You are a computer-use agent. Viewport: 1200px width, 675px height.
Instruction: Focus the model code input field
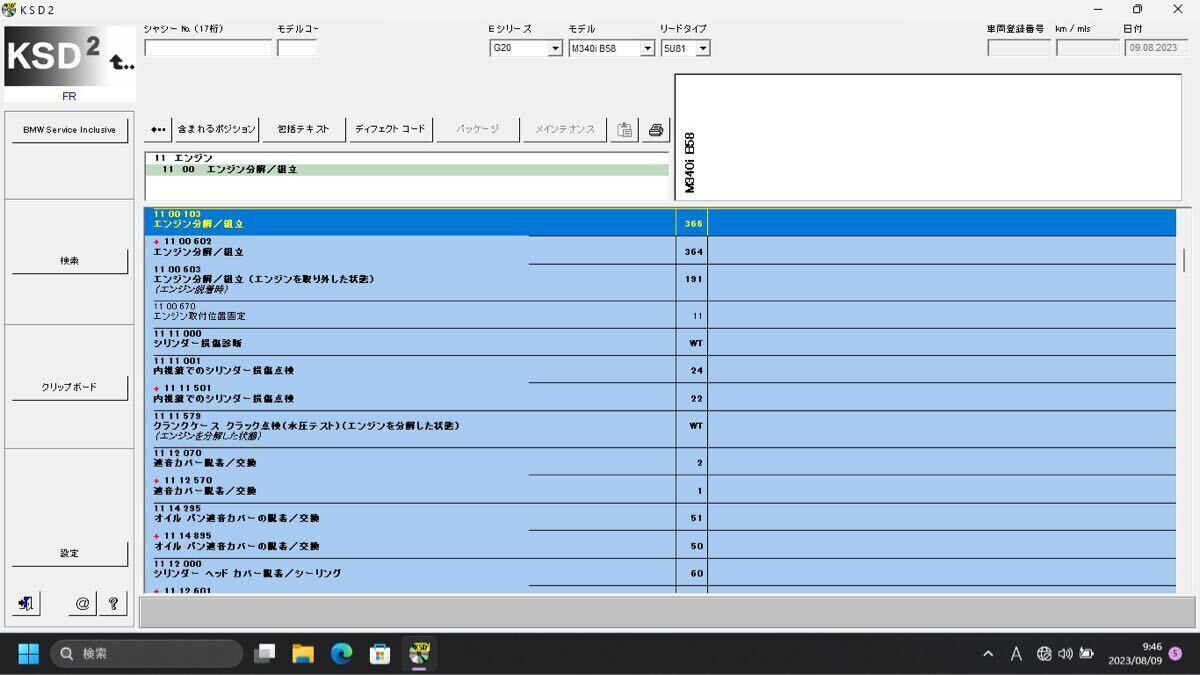[297, 48]
